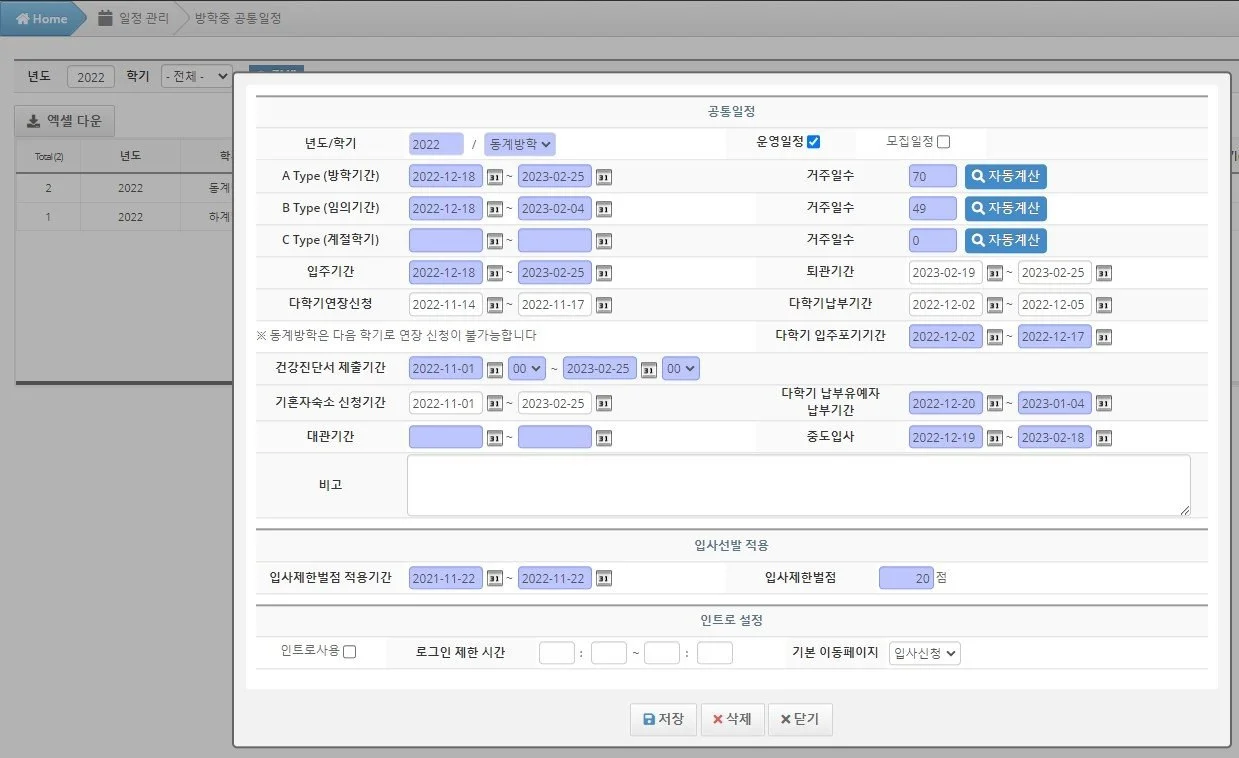Viewport: 1239px width, 758px height.
Task: Open the start hour dropdown for 건강진단서 제출기간
Action: 527,369
